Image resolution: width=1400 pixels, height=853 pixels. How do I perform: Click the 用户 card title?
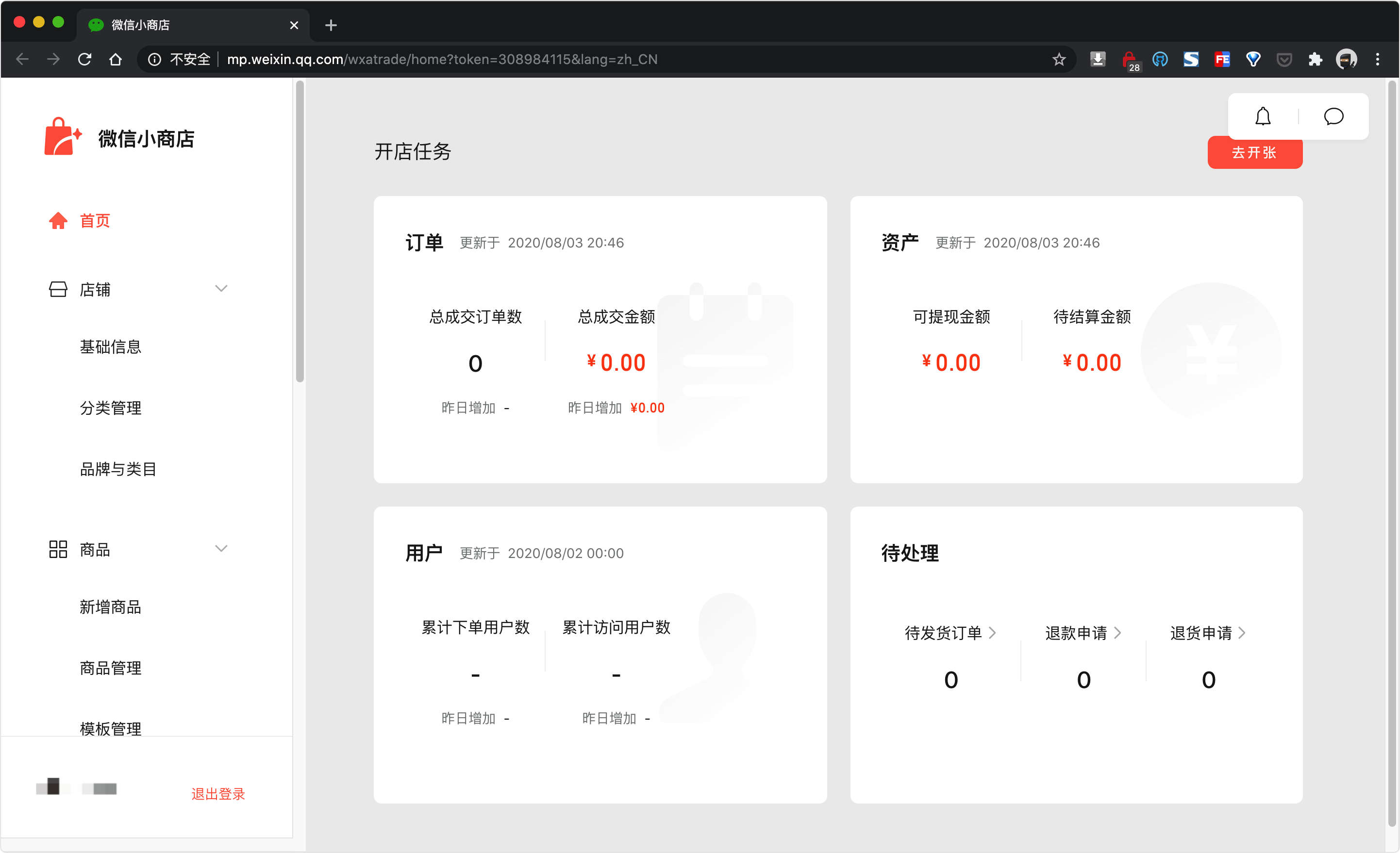tap(424, 553)
